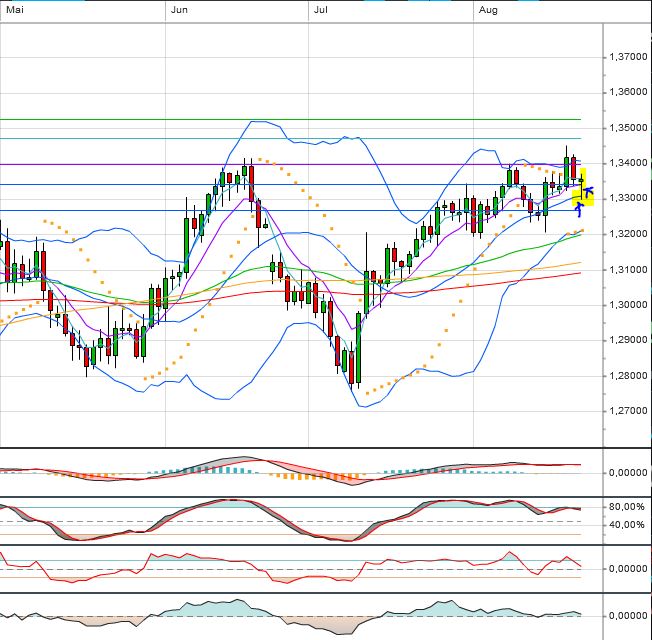Select the 1,30000 price axis label
Screen dimensions: 652x640
[x=628, y=305]
